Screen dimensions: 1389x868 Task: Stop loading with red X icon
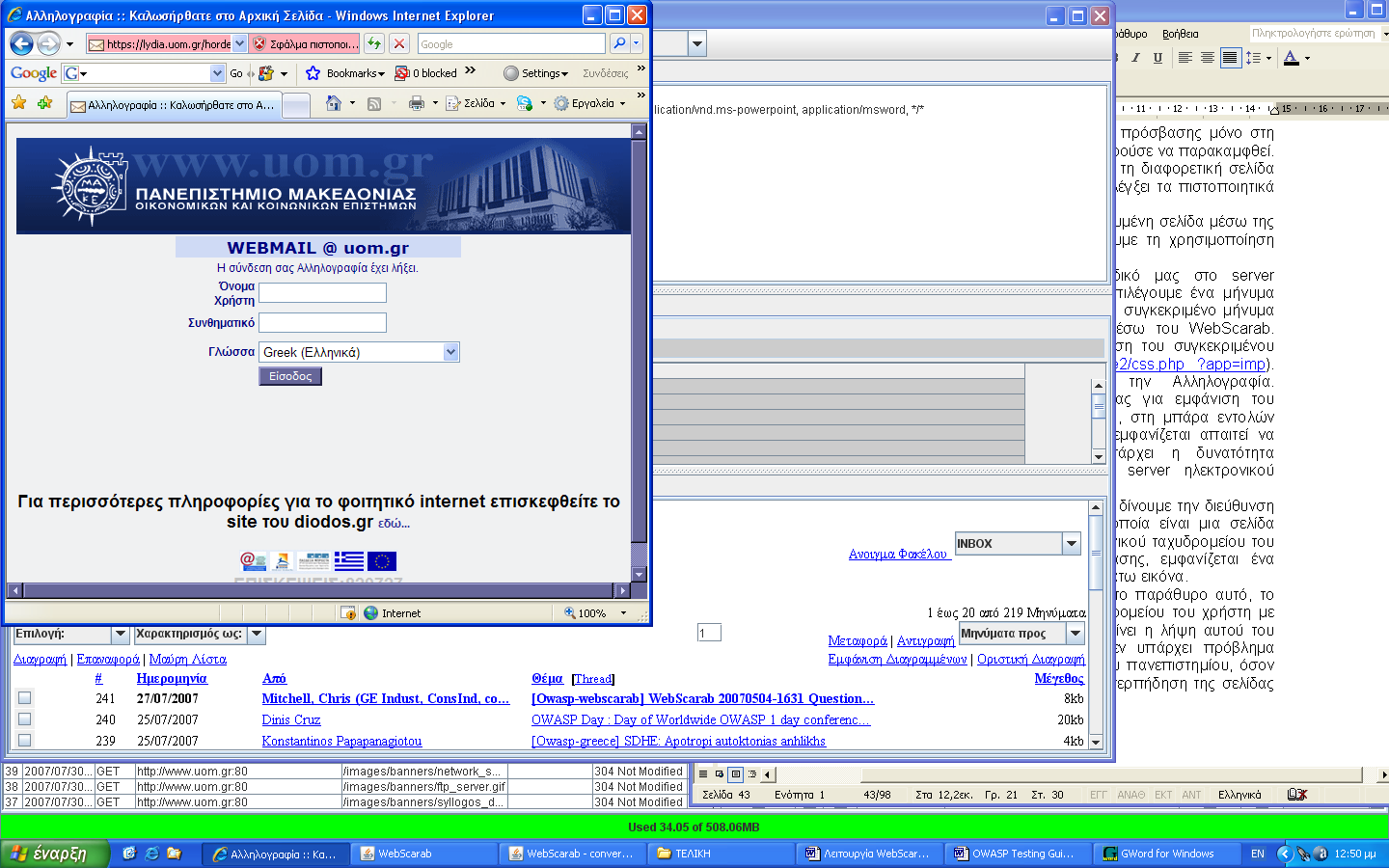399,43
